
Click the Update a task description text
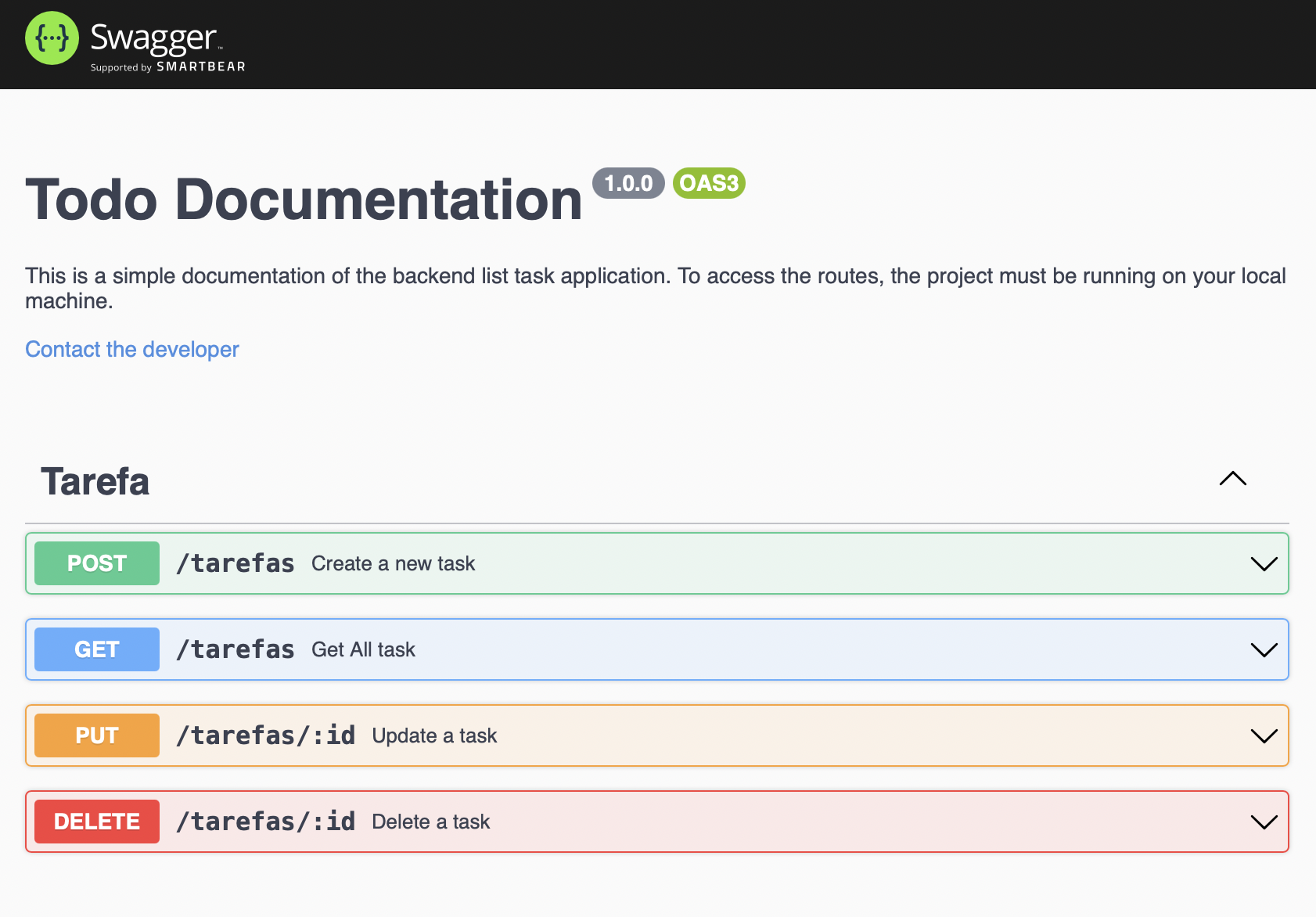[x=434, y=735]
